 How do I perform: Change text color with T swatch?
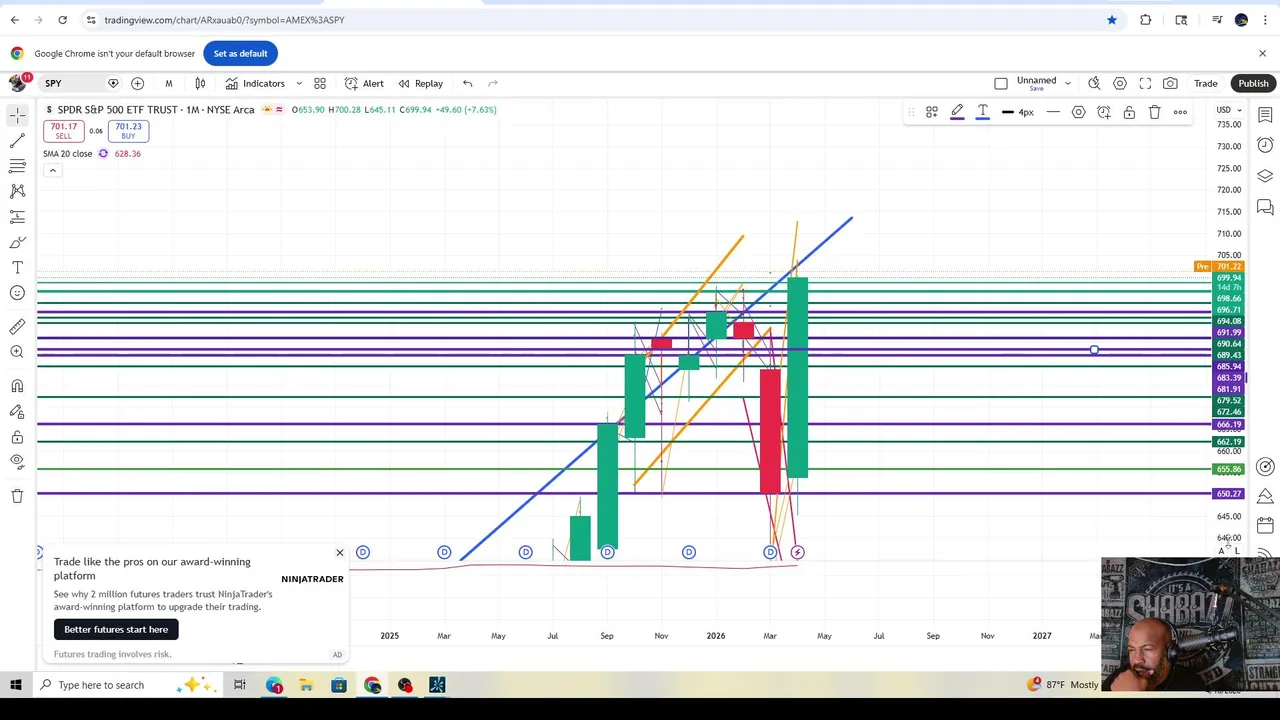point(982,112)
